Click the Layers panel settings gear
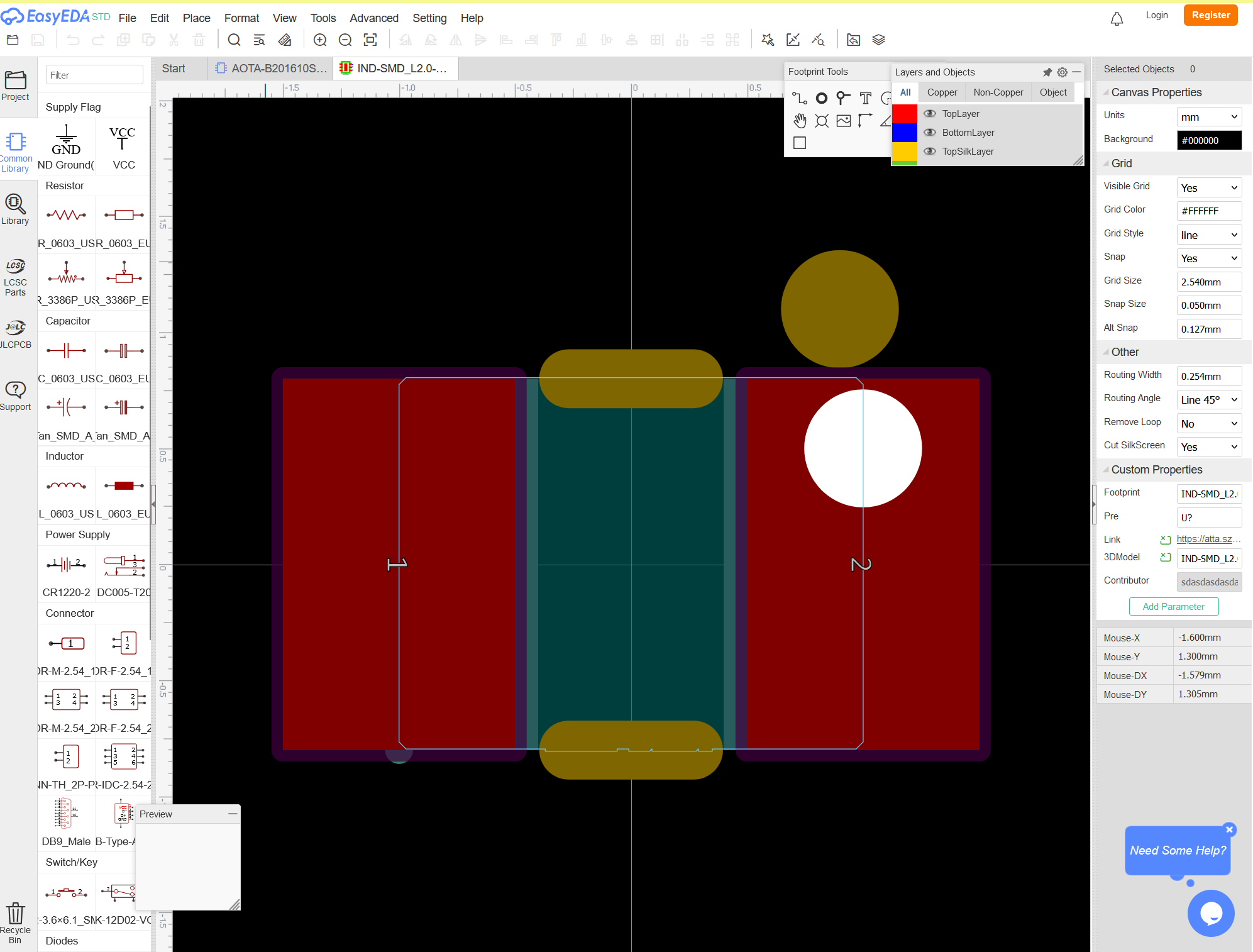Viewport: 1253px width, 952px height. coord(1062,72)
